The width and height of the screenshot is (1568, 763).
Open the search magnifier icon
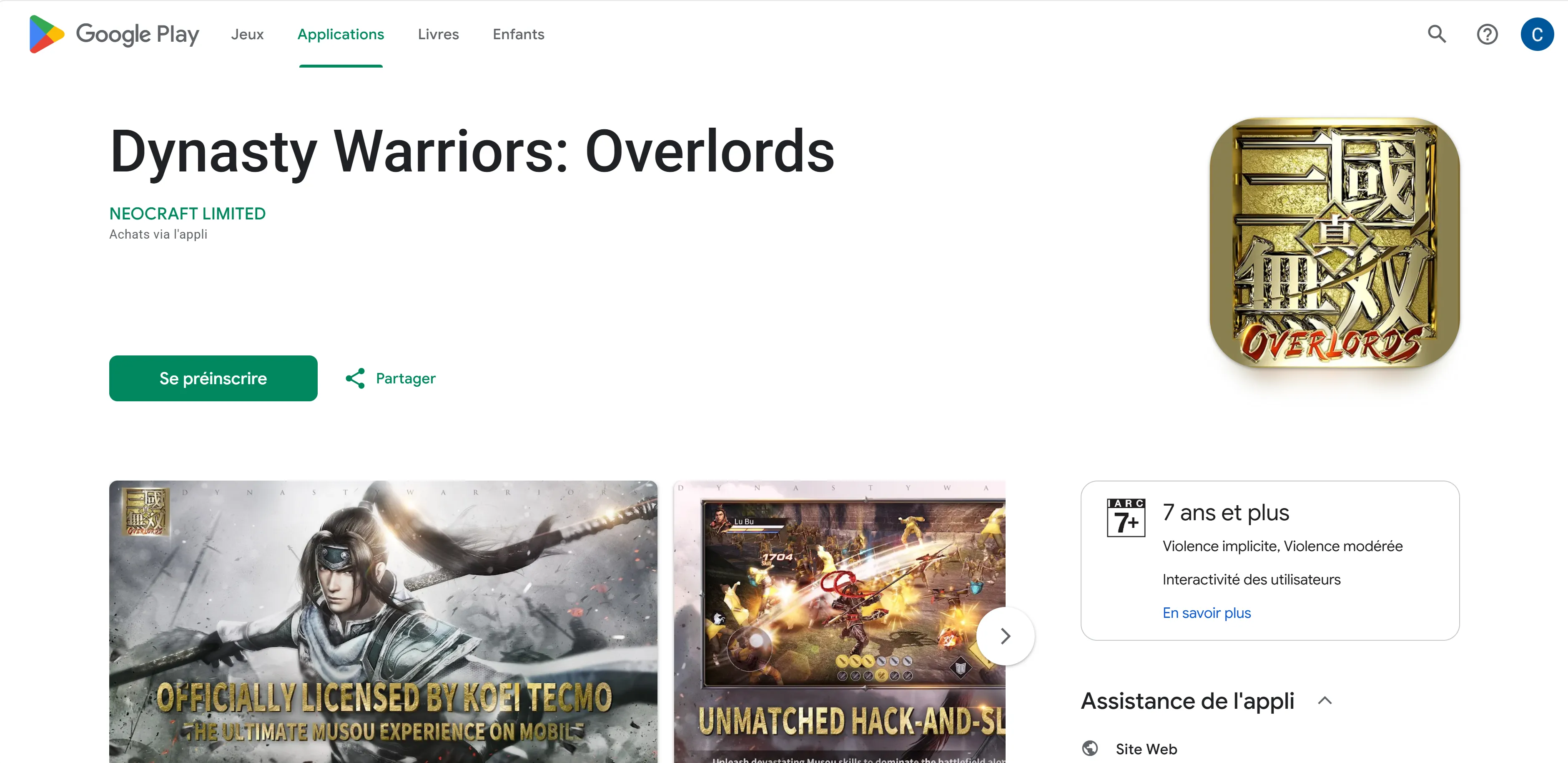[x=1437, y=34]
